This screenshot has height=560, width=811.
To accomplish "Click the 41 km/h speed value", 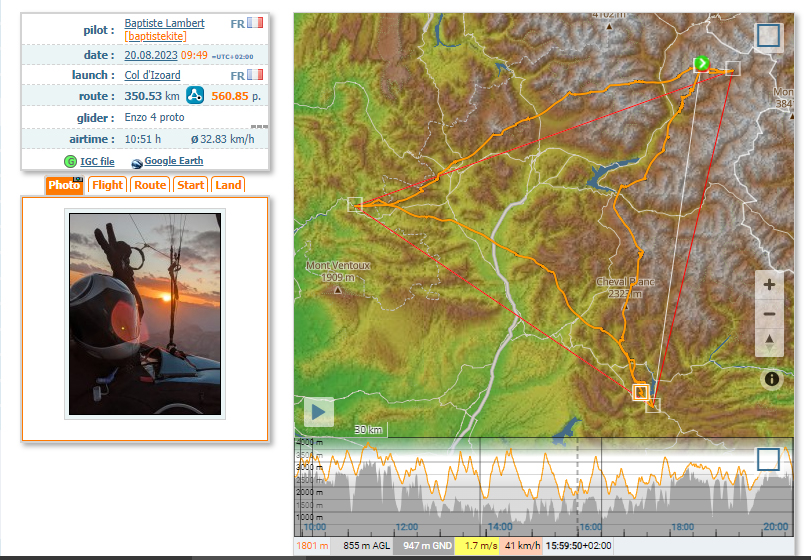I will point(522,546).
